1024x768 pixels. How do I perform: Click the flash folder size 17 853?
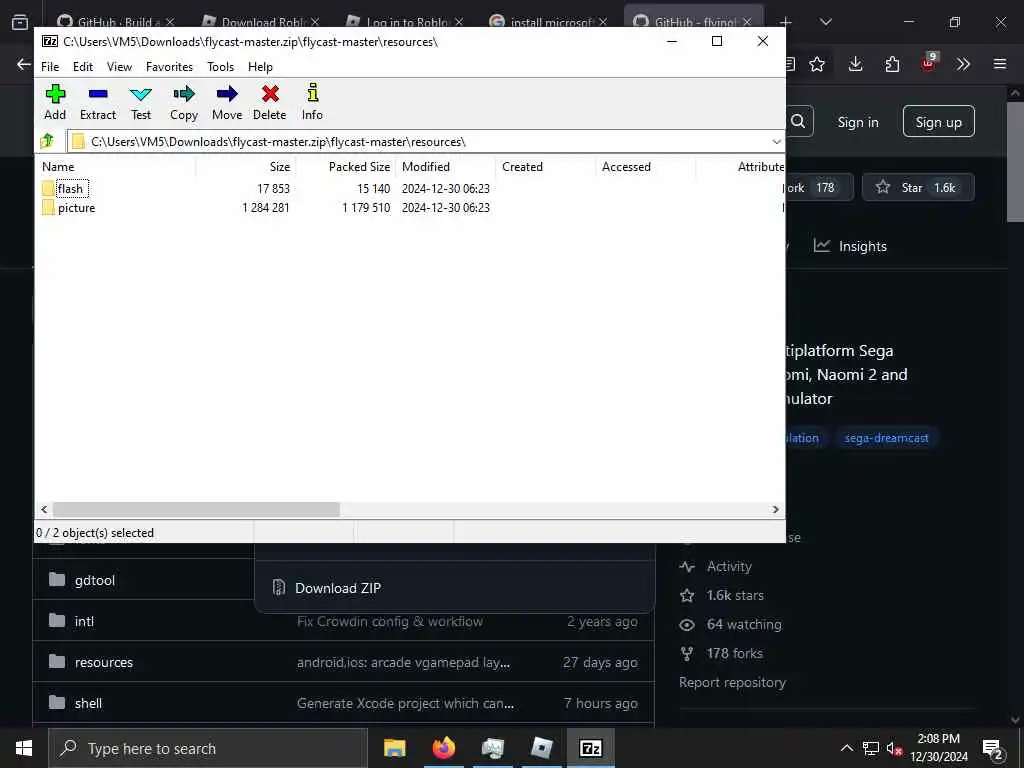pyautogui.click(x=273, y=189)
